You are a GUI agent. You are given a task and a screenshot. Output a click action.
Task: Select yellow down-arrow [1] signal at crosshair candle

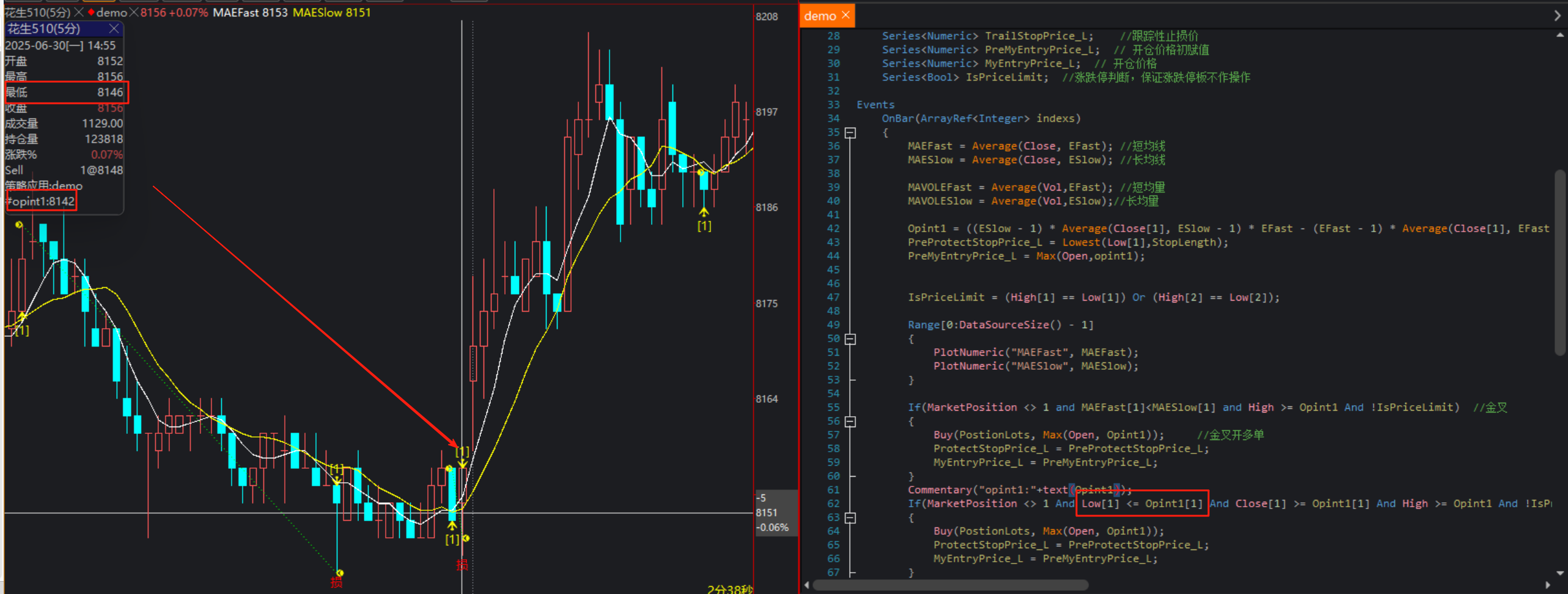(462, 457)
